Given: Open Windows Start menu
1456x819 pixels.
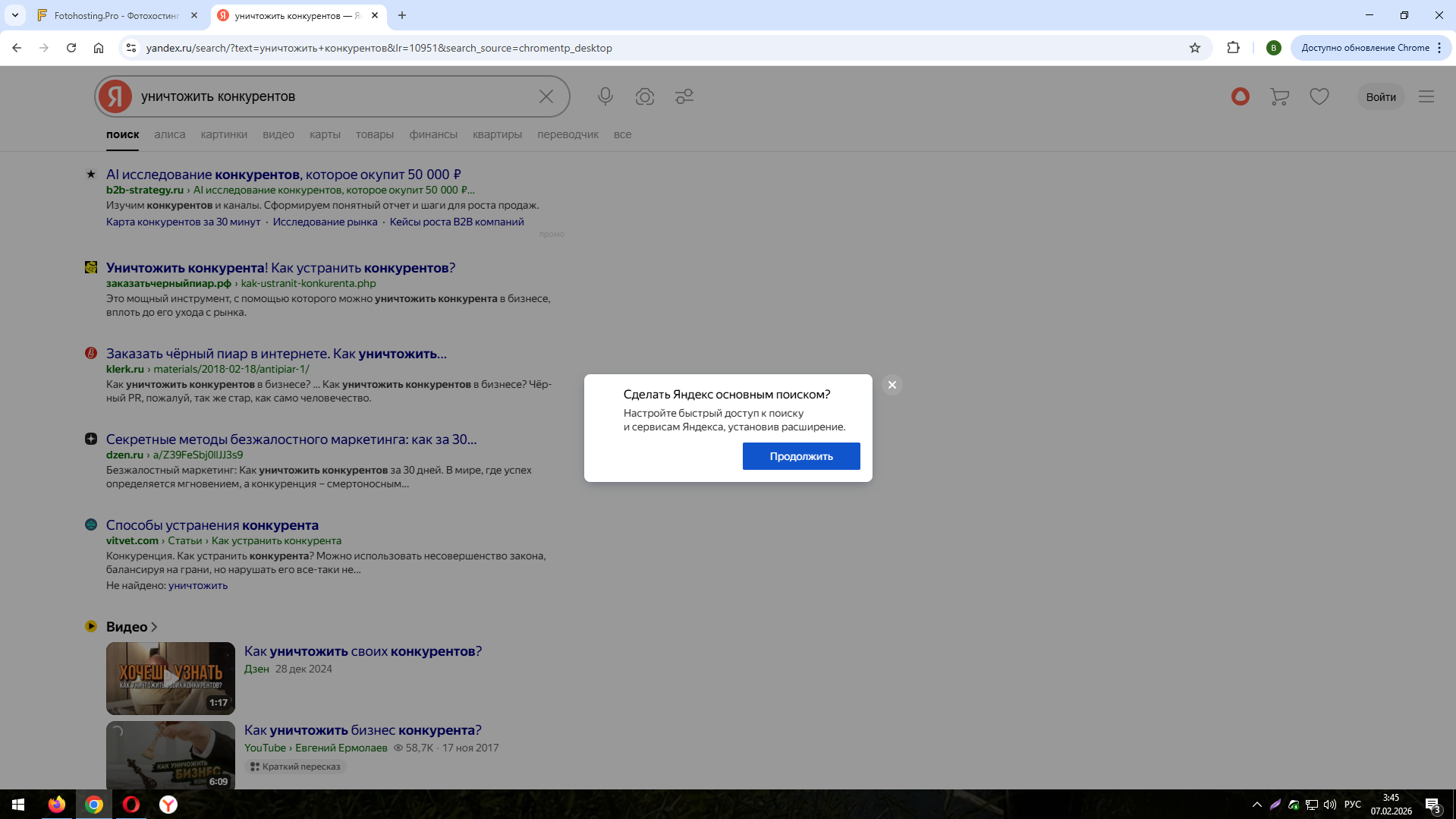Looking at the screenshot, I should point(18,805).
